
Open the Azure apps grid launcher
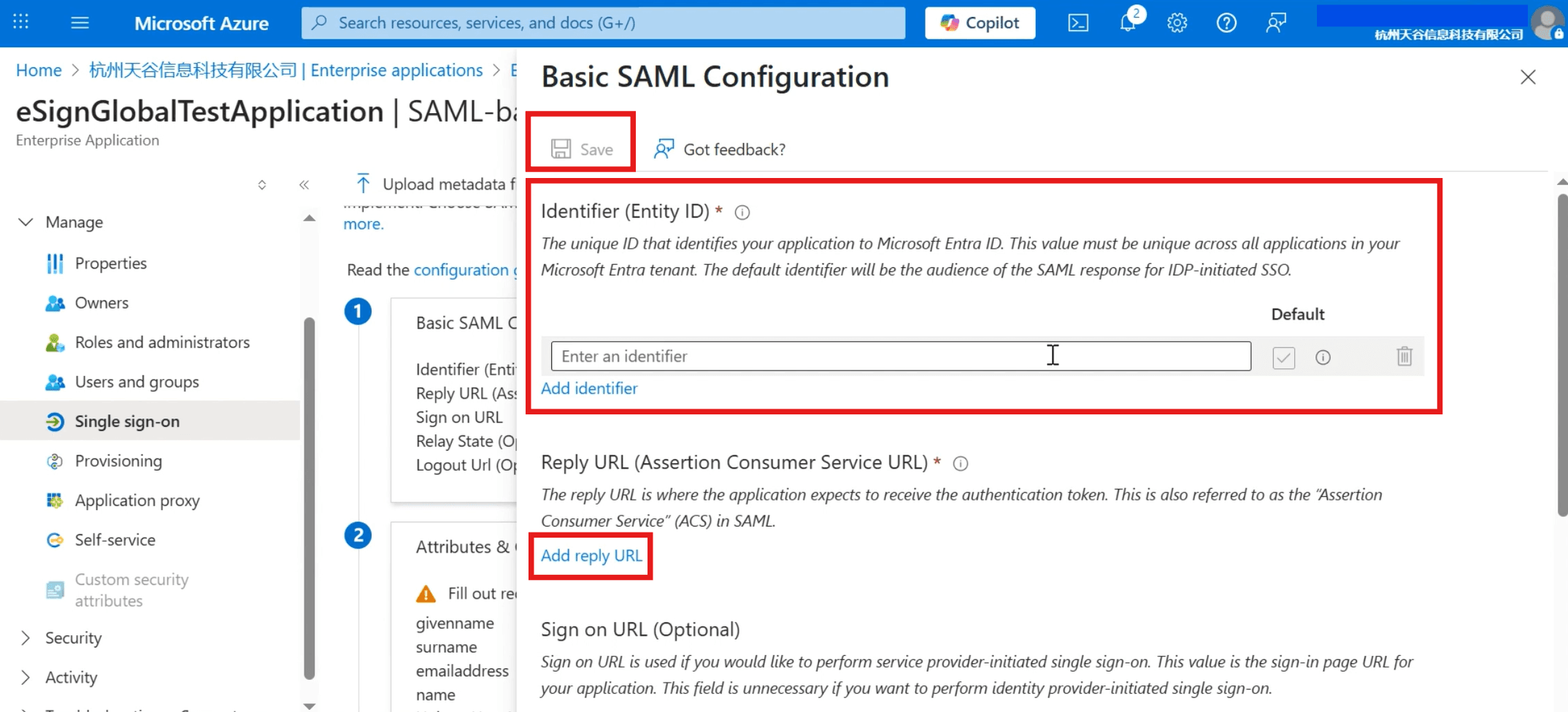pyautogui.click(x=20, y=22)
